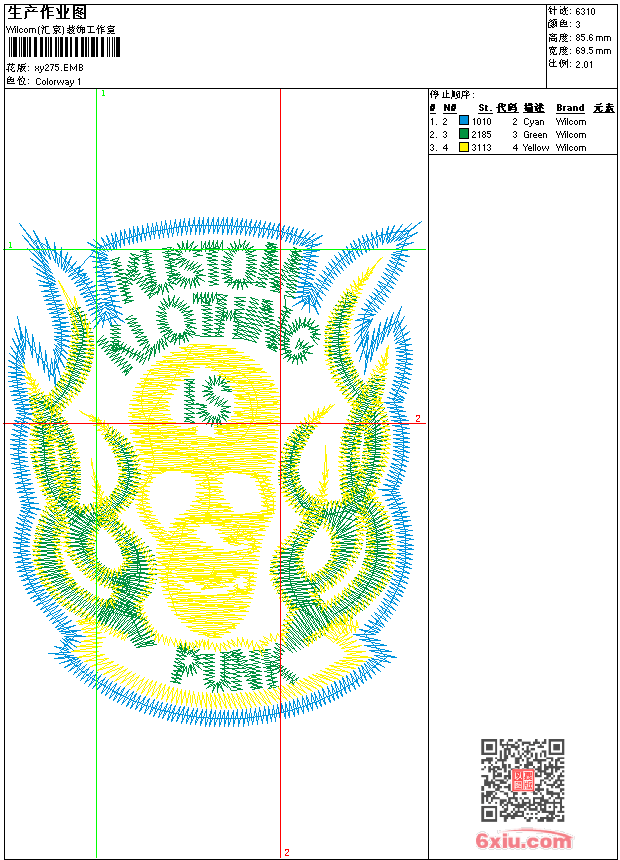Select thread code 2185 in Green row
Viewport: 620px width, 860px height.
(482, 134)
